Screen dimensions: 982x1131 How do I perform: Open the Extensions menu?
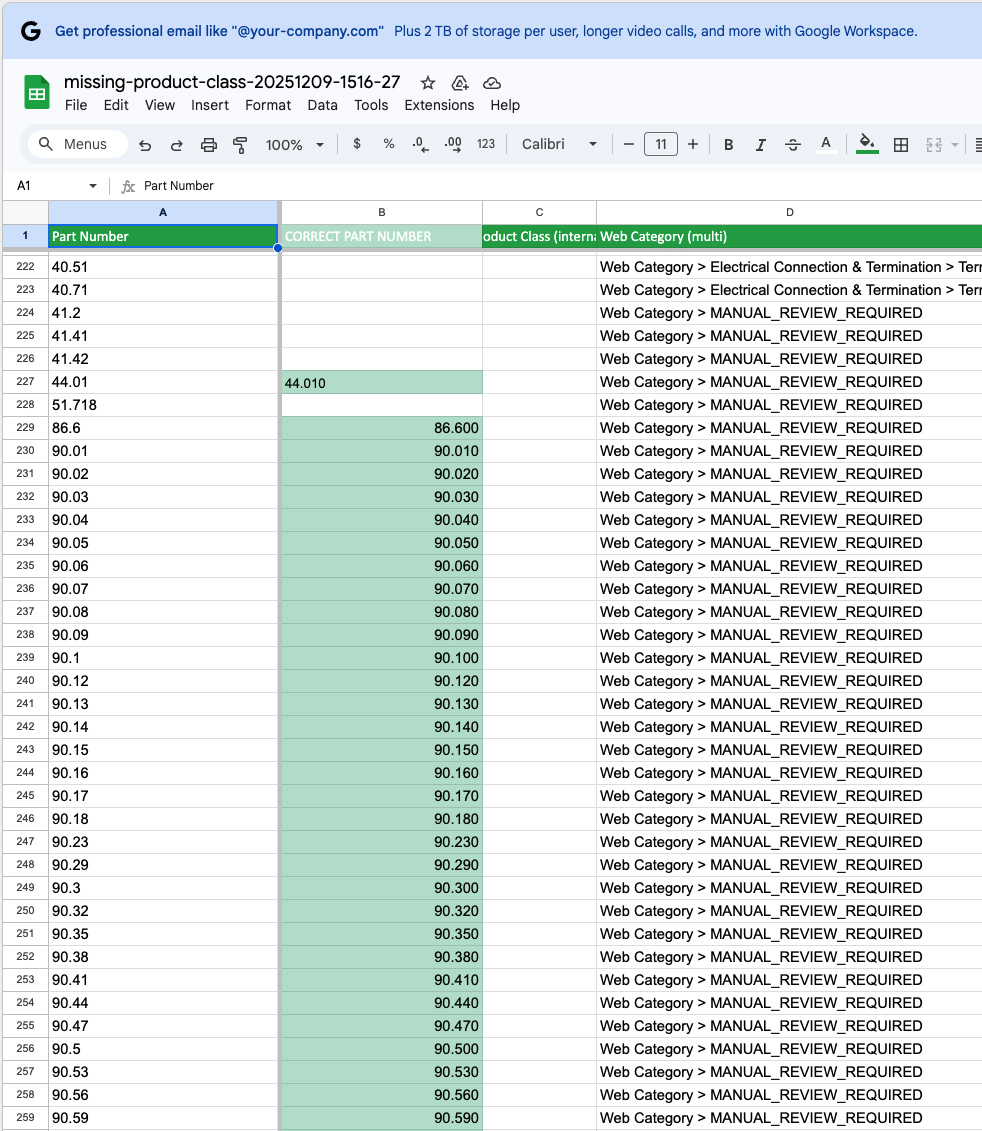[439, 105]
